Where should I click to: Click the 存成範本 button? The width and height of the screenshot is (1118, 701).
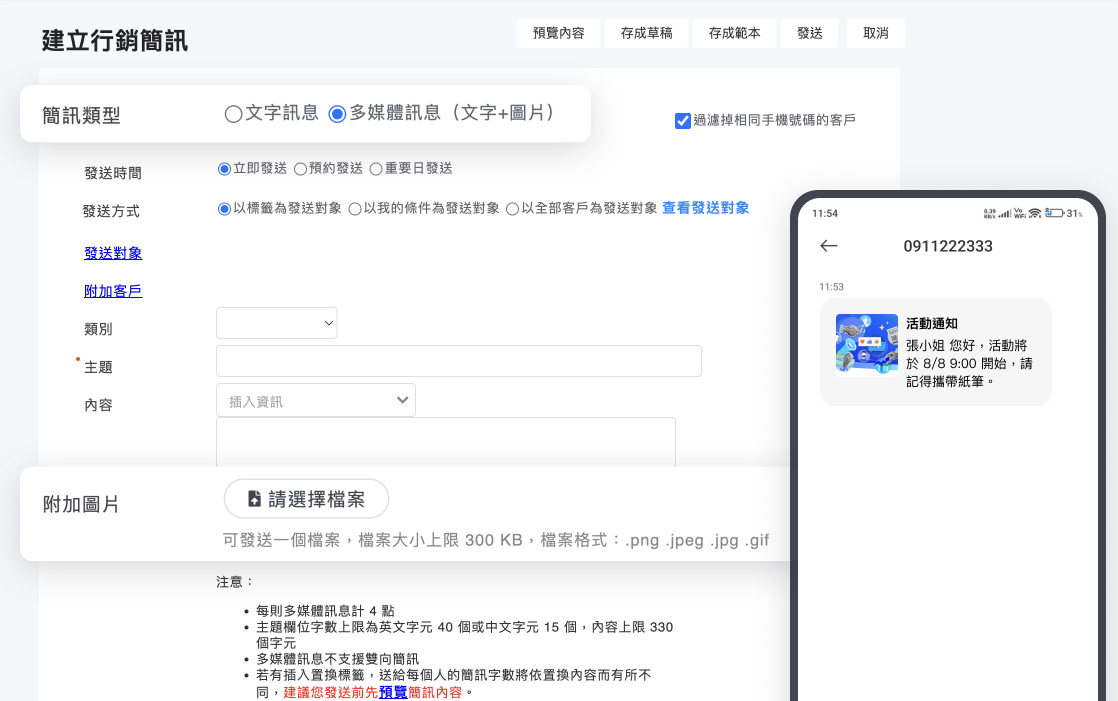tap(734, 33)
